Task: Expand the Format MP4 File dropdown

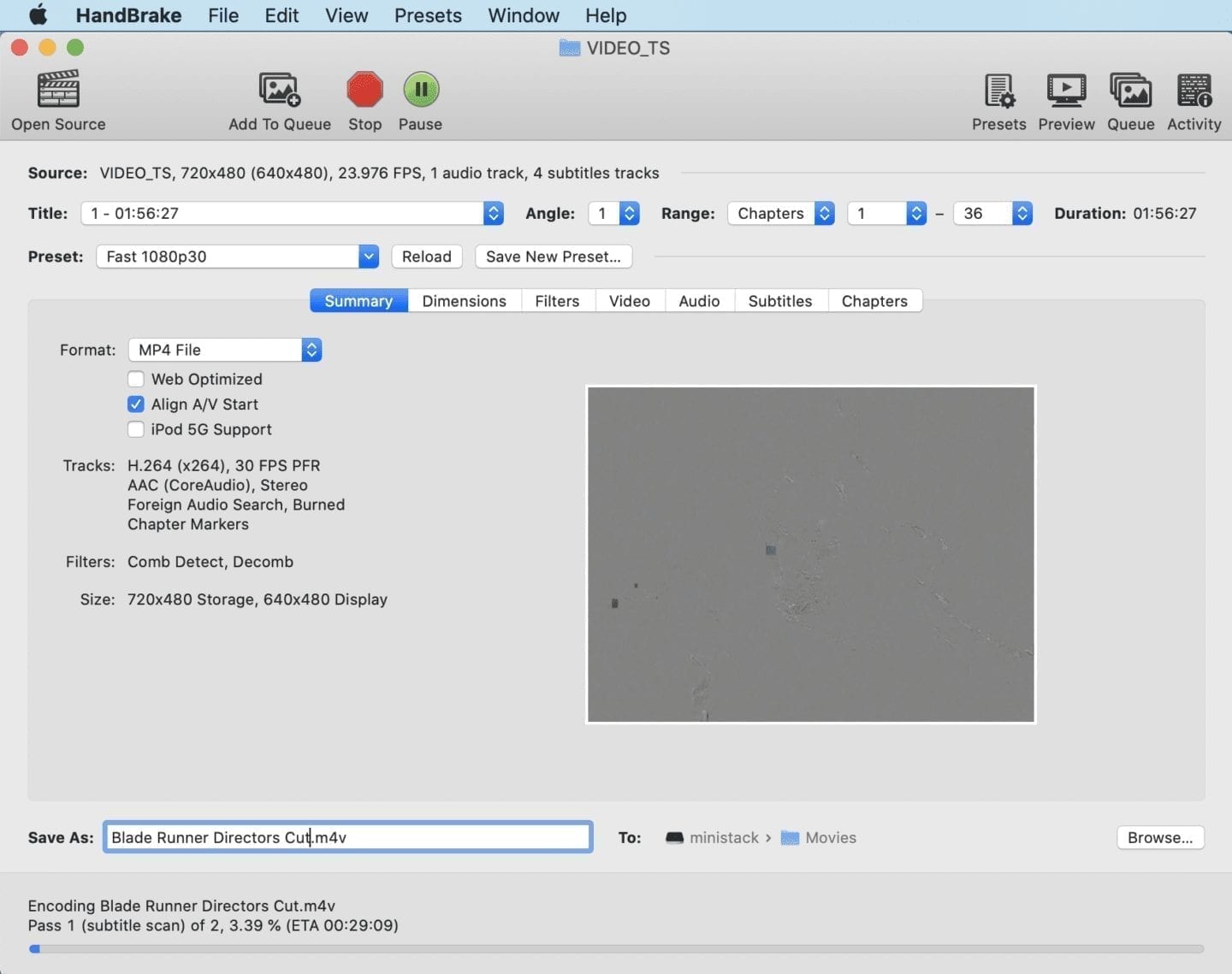Action: [225, 350]
